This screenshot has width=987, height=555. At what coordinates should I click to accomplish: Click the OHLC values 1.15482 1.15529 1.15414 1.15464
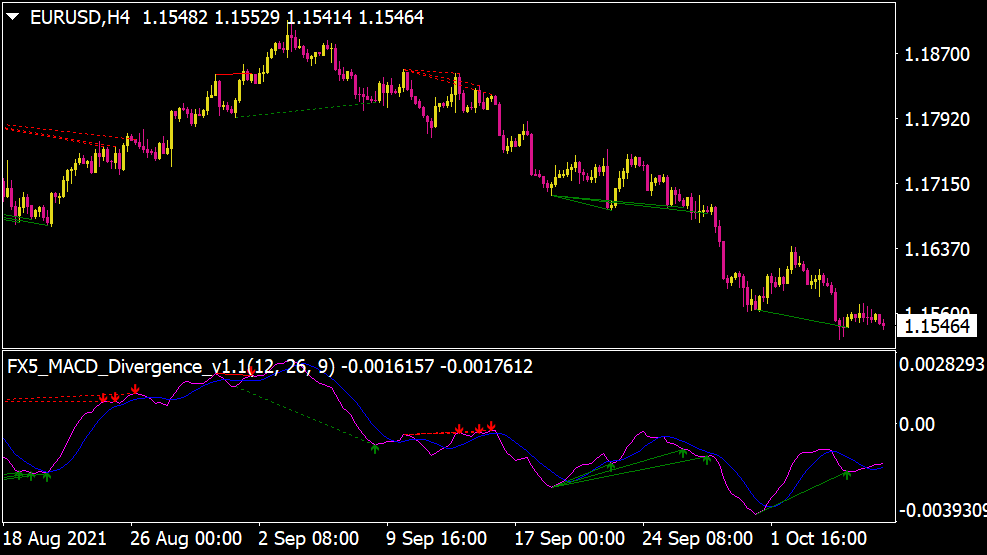pyautogui.click(x=283, y=18)
